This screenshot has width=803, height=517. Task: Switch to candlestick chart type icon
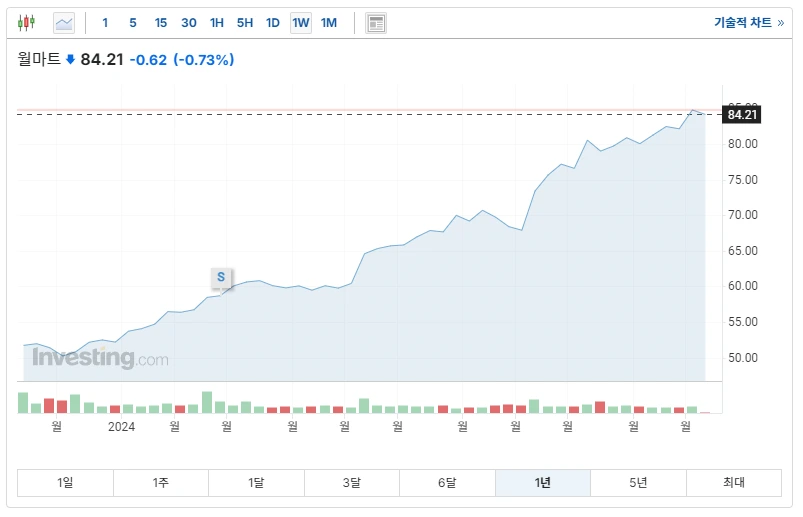coord(26,23)
